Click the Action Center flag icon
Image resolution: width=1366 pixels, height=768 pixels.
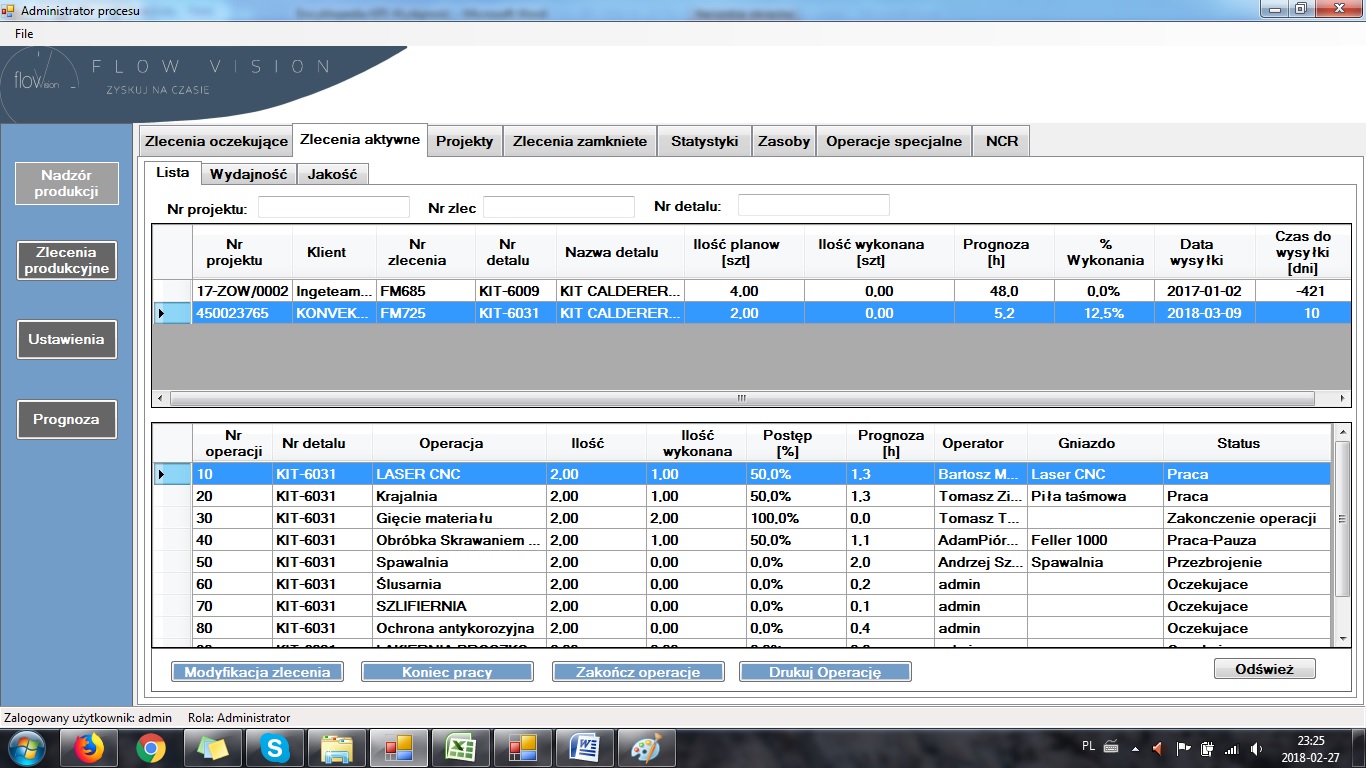1184,748
